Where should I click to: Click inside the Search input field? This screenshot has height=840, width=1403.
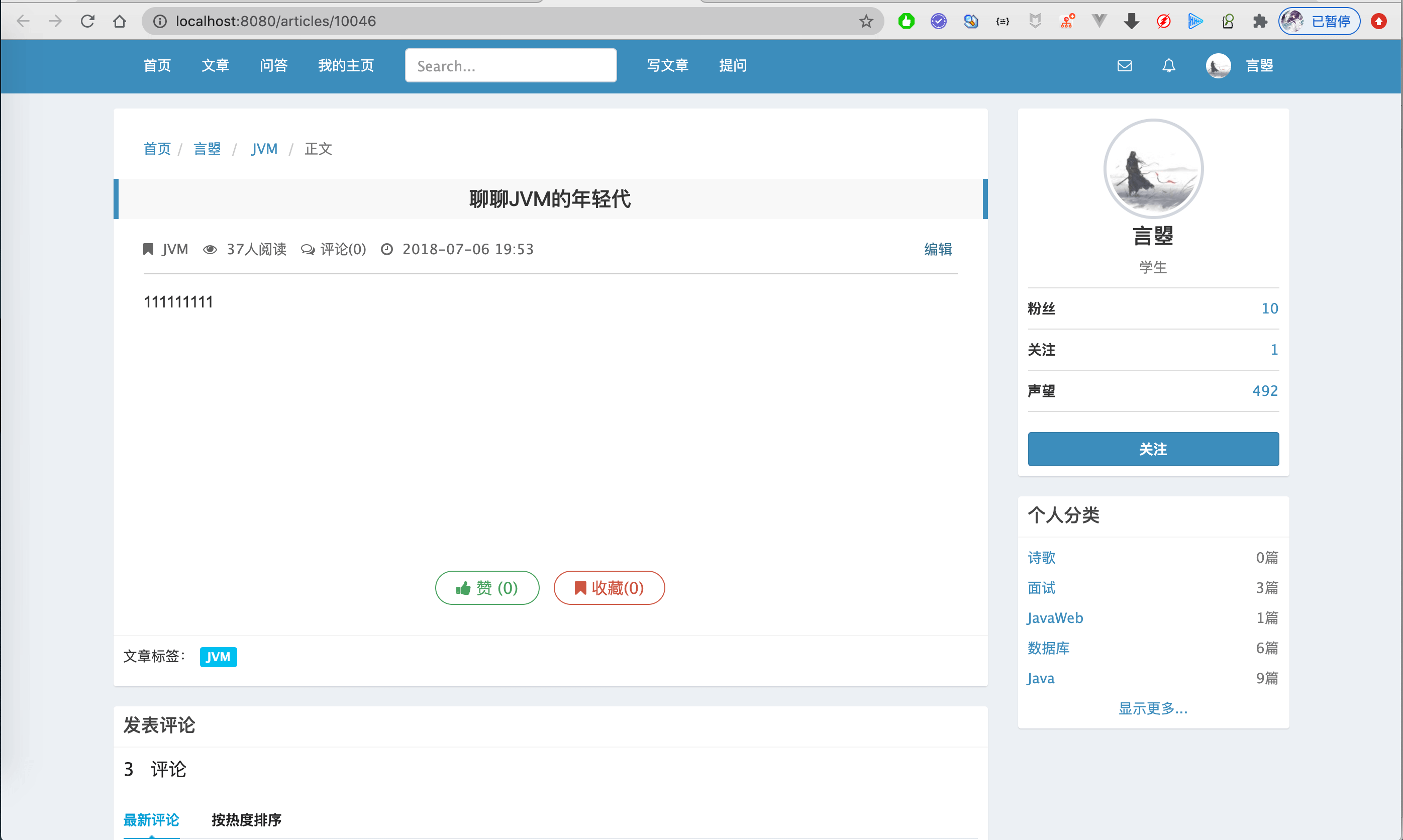[x=510, y=65]
